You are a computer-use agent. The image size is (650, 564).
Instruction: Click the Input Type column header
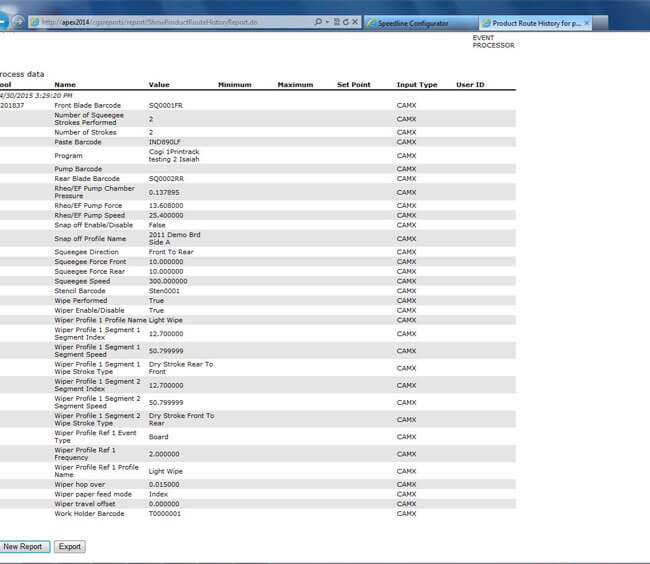point(417,85)
